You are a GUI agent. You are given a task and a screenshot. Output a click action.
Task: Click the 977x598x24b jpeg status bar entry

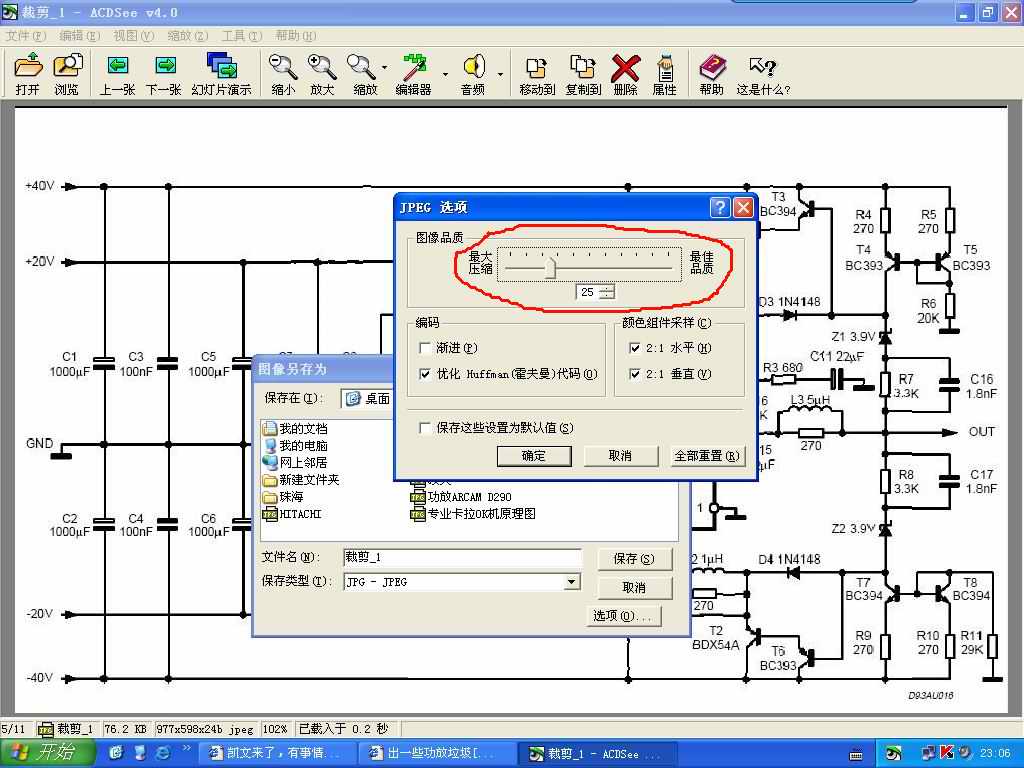click(x=205, y=729)
